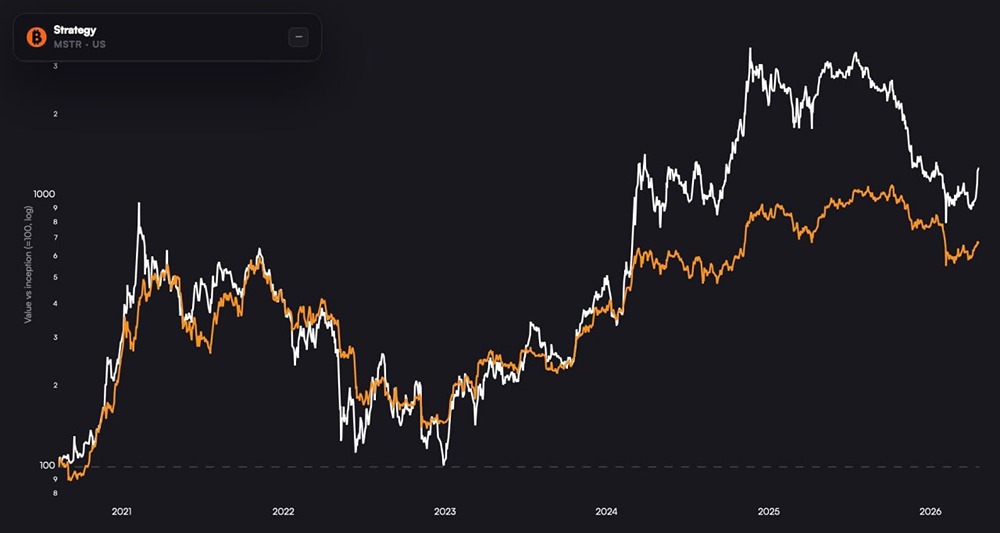Select the 2021 label on time axis
Screen dimensions: 1000x533
coord(122,511)
